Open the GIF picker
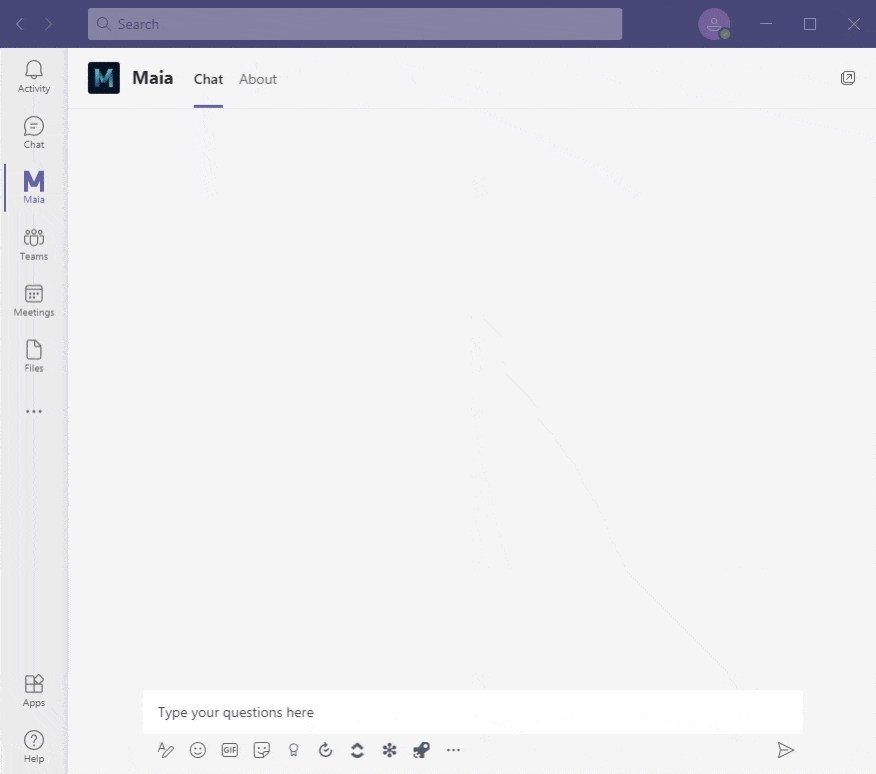876x774 pixels. pos(230,750)
